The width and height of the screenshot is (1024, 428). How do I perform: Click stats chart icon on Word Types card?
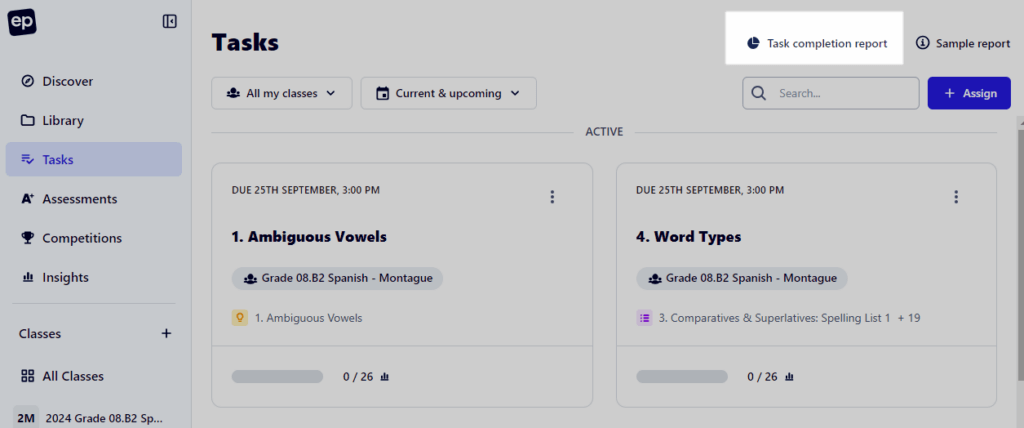tap(790, 376)
